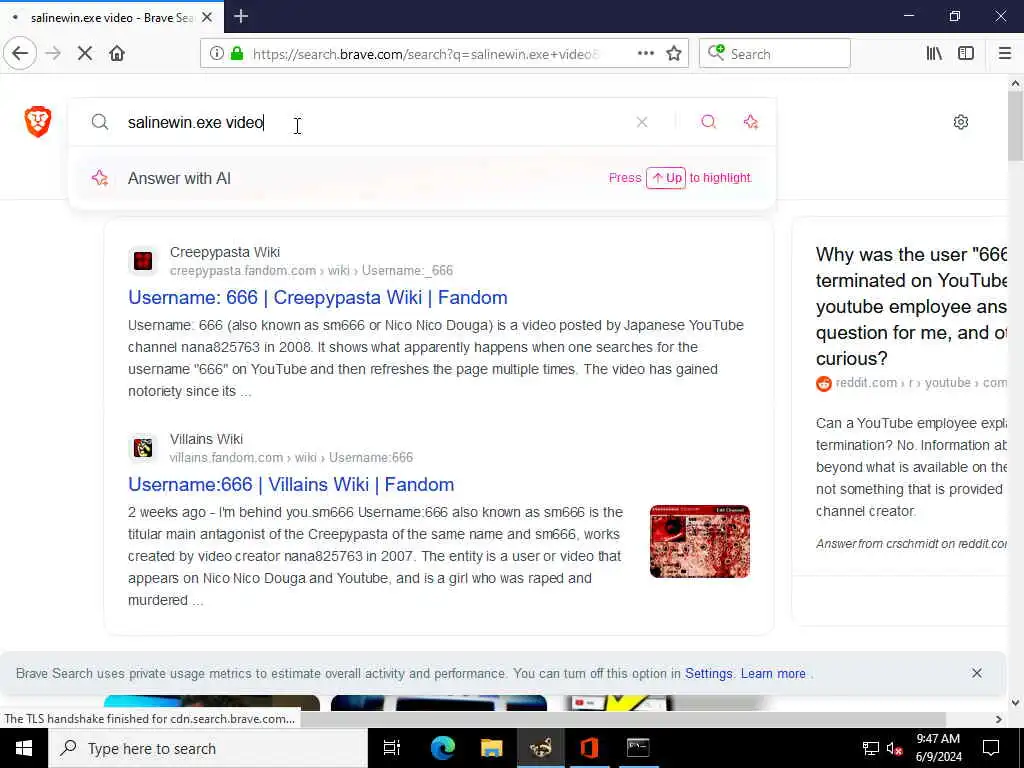The width and height of the screenshot is (1024, 768).
Task: Click the horizontal scrollbar right arrow
Action: click(x=999, y=719)
